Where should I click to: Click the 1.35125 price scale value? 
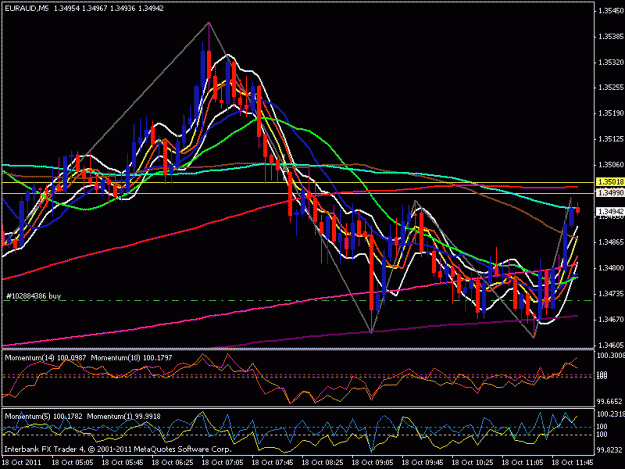(611, 139)
